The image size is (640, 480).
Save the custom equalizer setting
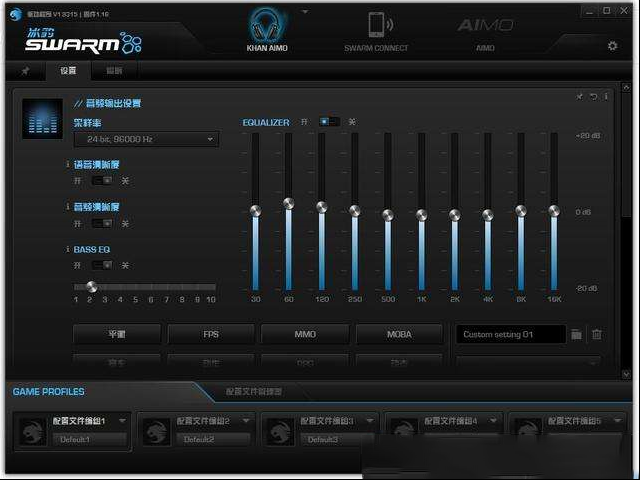pyautogui.click(x=576, y=334)
